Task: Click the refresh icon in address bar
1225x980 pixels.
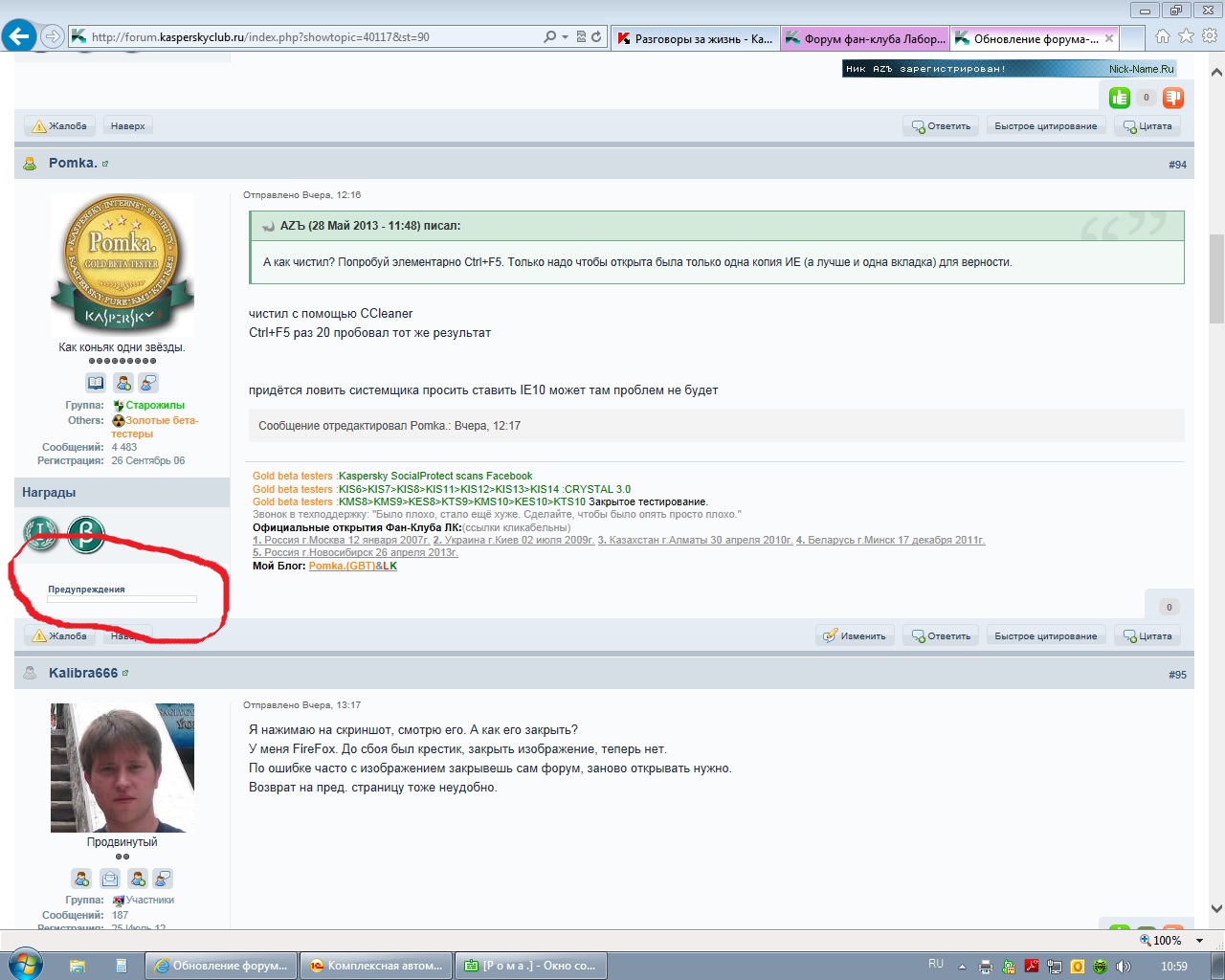Action: [x=596, y=37]
